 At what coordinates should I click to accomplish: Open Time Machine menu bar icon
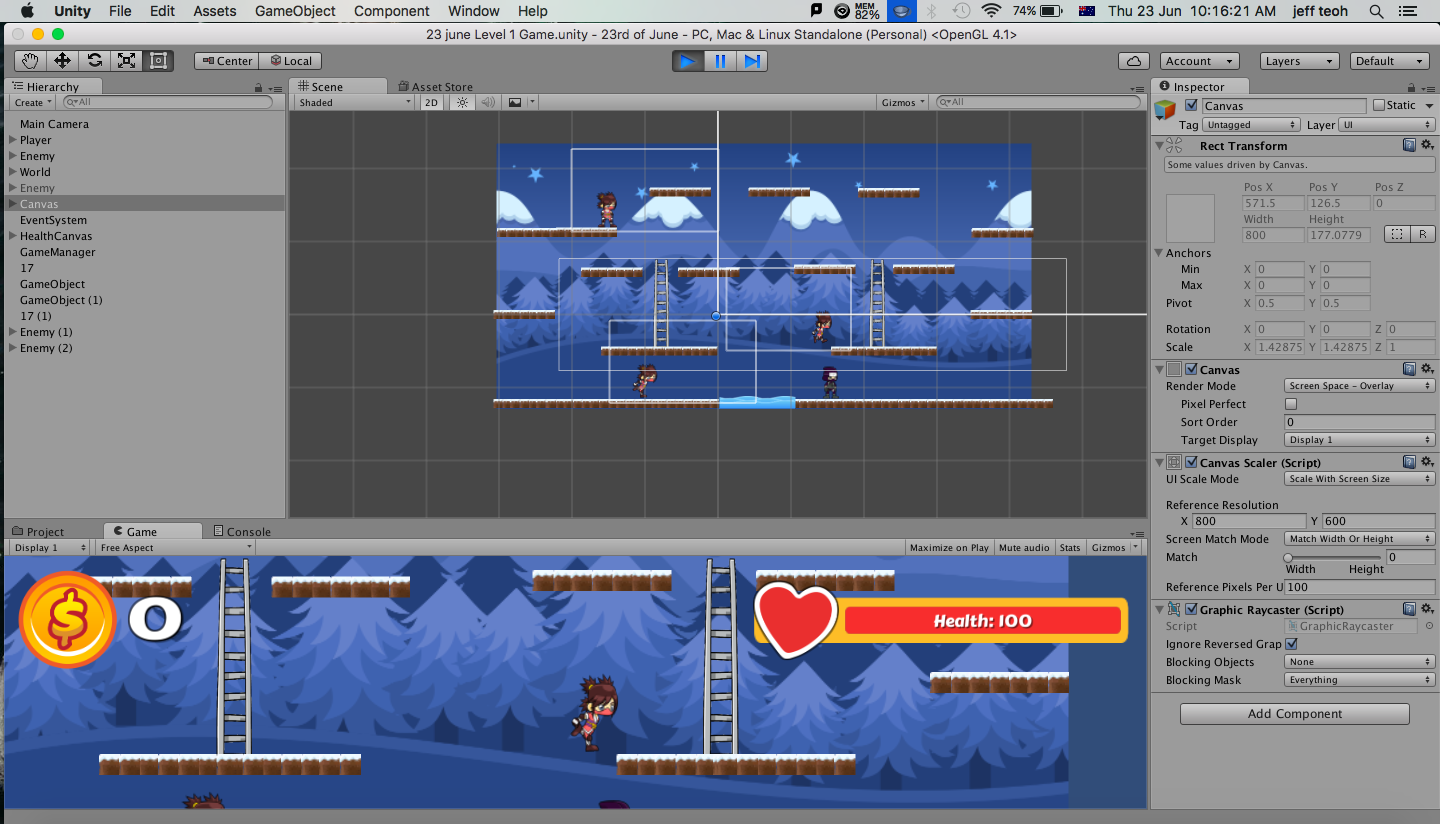click(961, 11)
